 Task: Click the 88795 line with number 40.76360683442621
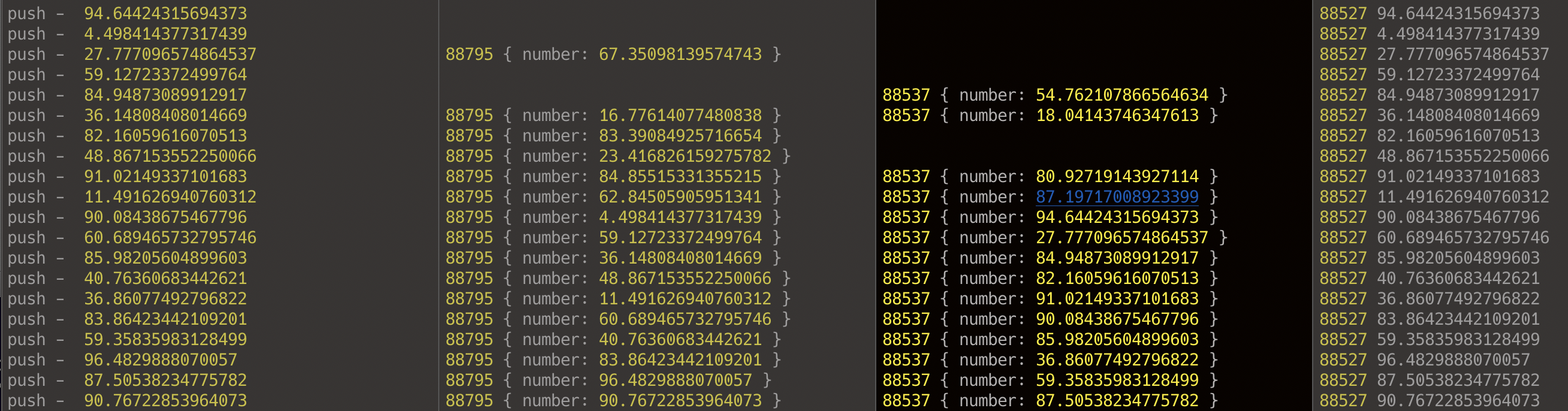(x=614, y=339)
